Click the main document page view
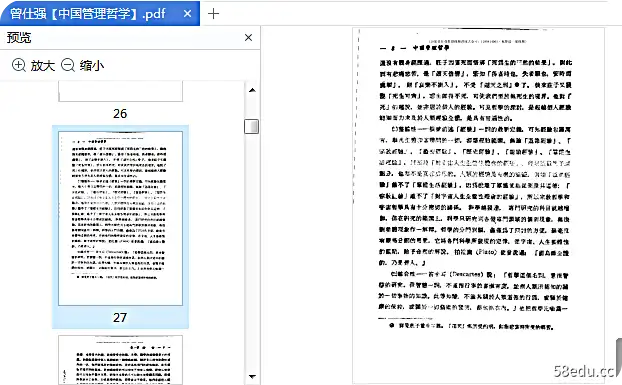The image size is (622, 385). click(478, 206)
